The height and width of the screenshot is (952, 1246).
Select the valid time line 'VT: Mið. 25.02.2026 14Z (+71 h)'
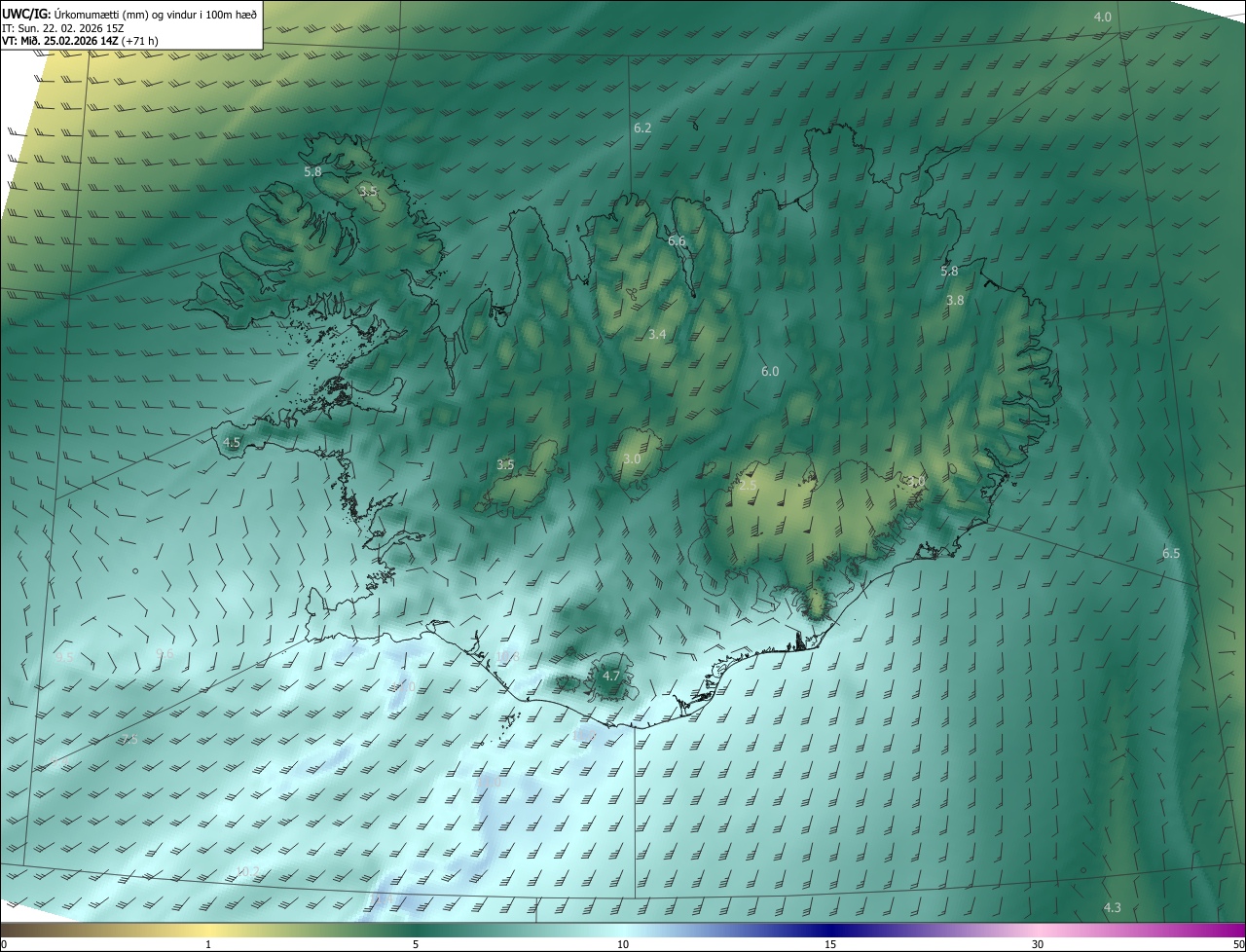81,41
